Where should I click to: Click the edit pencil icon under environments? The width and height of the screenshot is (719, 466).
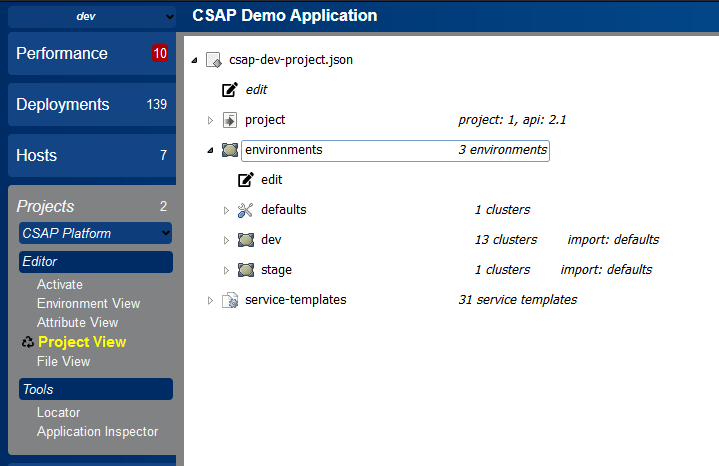point(246,180)
